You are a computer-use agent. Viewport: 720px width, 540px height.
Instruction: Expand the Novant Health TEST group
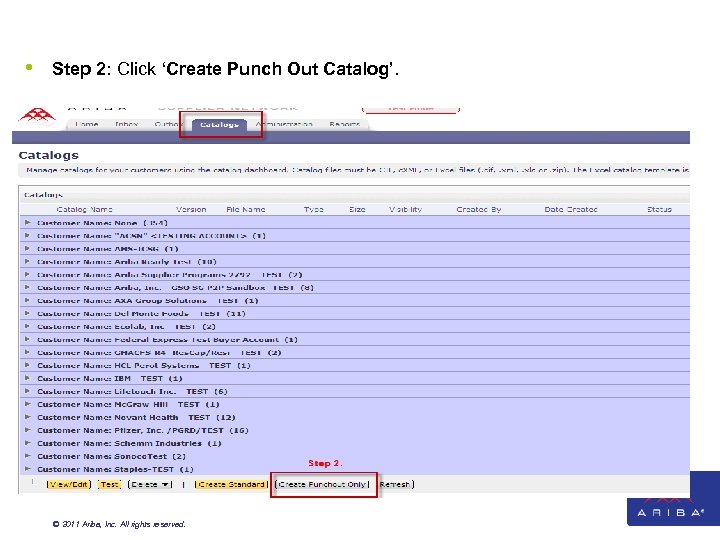[x=28, y=417]
